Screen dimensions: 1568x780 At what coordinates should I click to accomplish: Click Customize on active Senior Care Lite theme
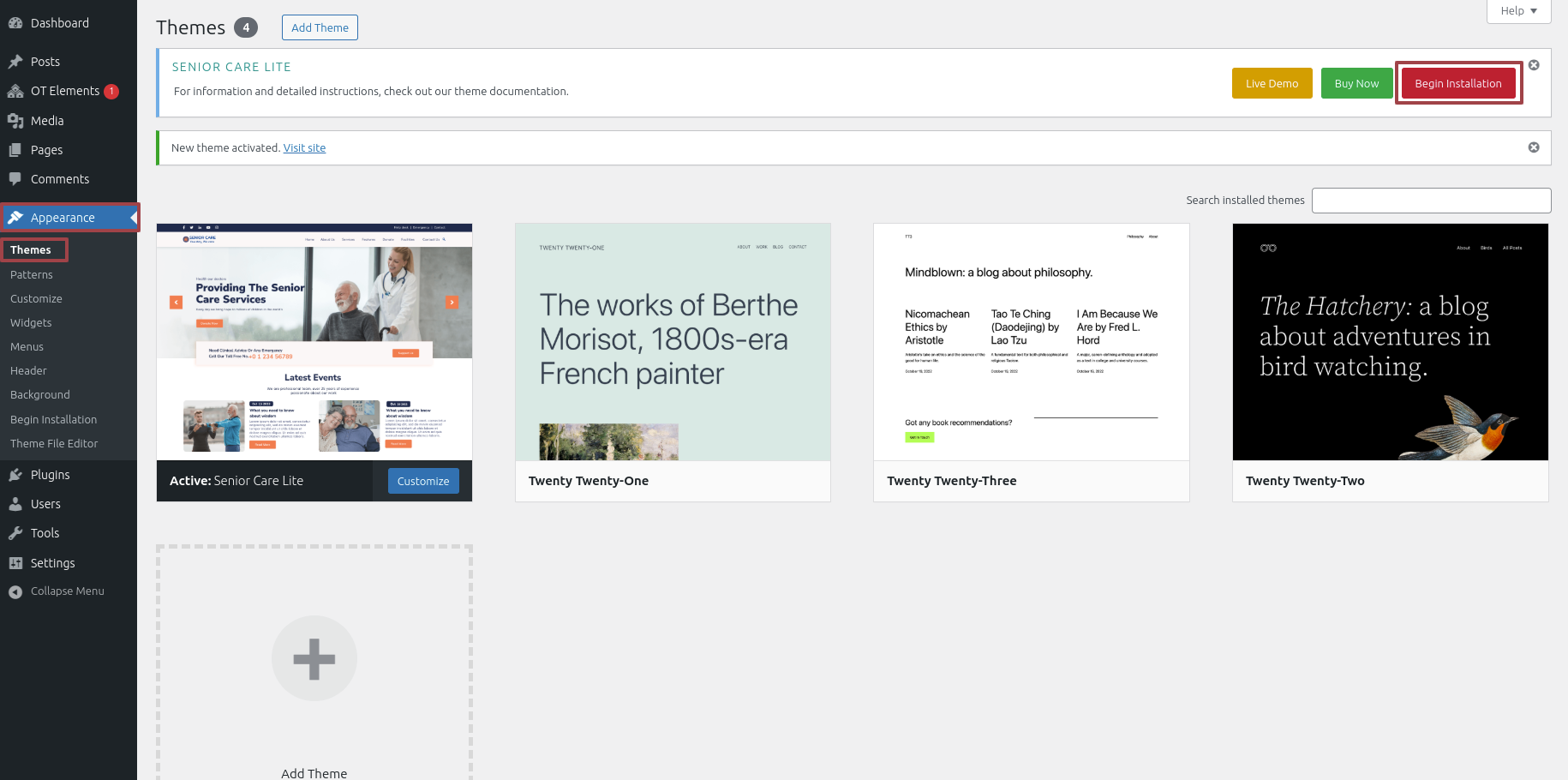[x=423, y=481]
